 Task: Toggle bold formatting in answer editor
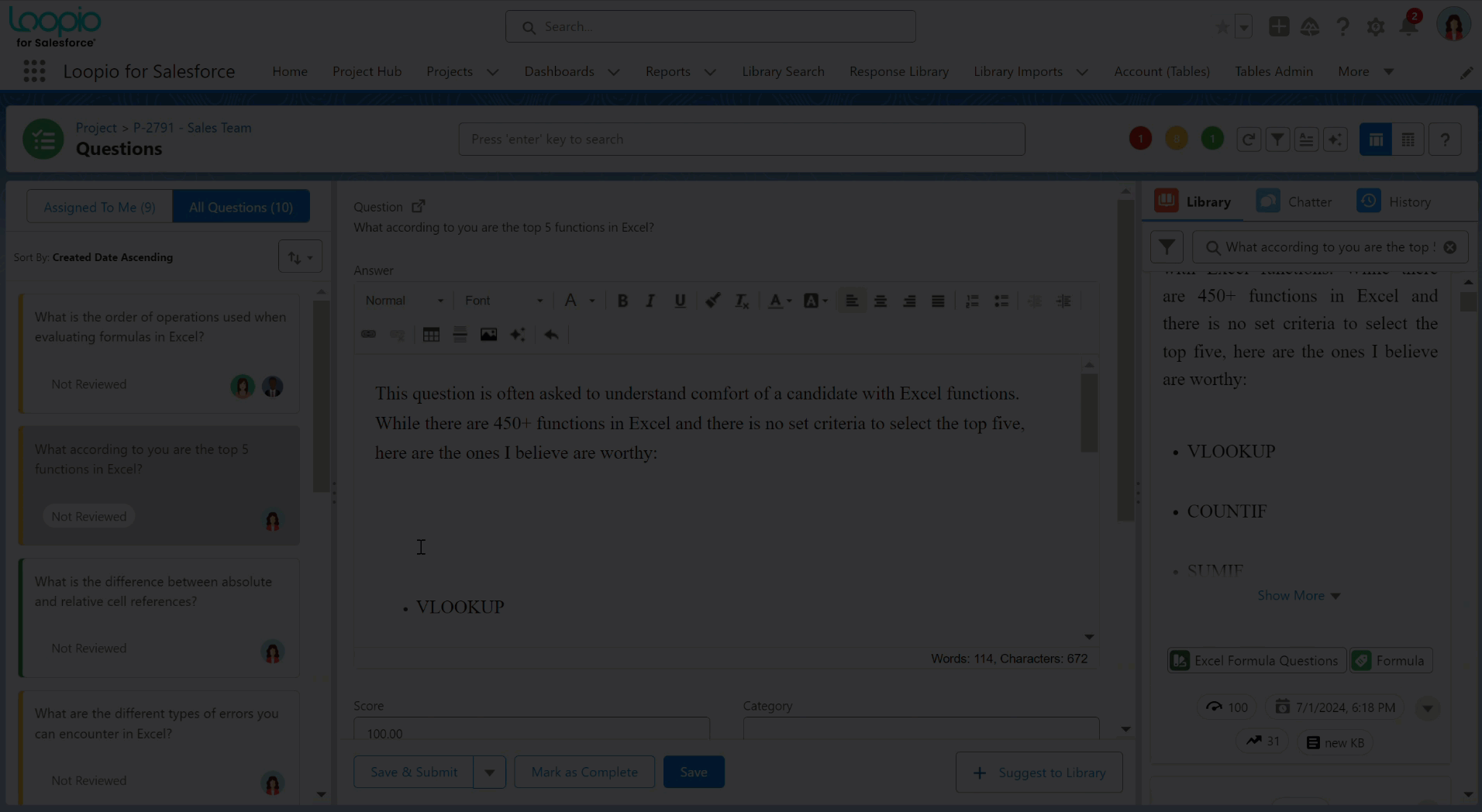click(x=622, y=301)
